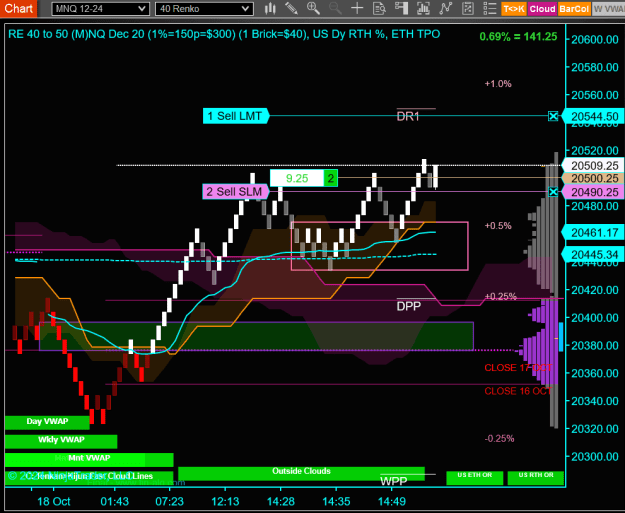Click the Day VWAP green button
The height and width of the screenshot is (513, 625).
pos(47,422)
